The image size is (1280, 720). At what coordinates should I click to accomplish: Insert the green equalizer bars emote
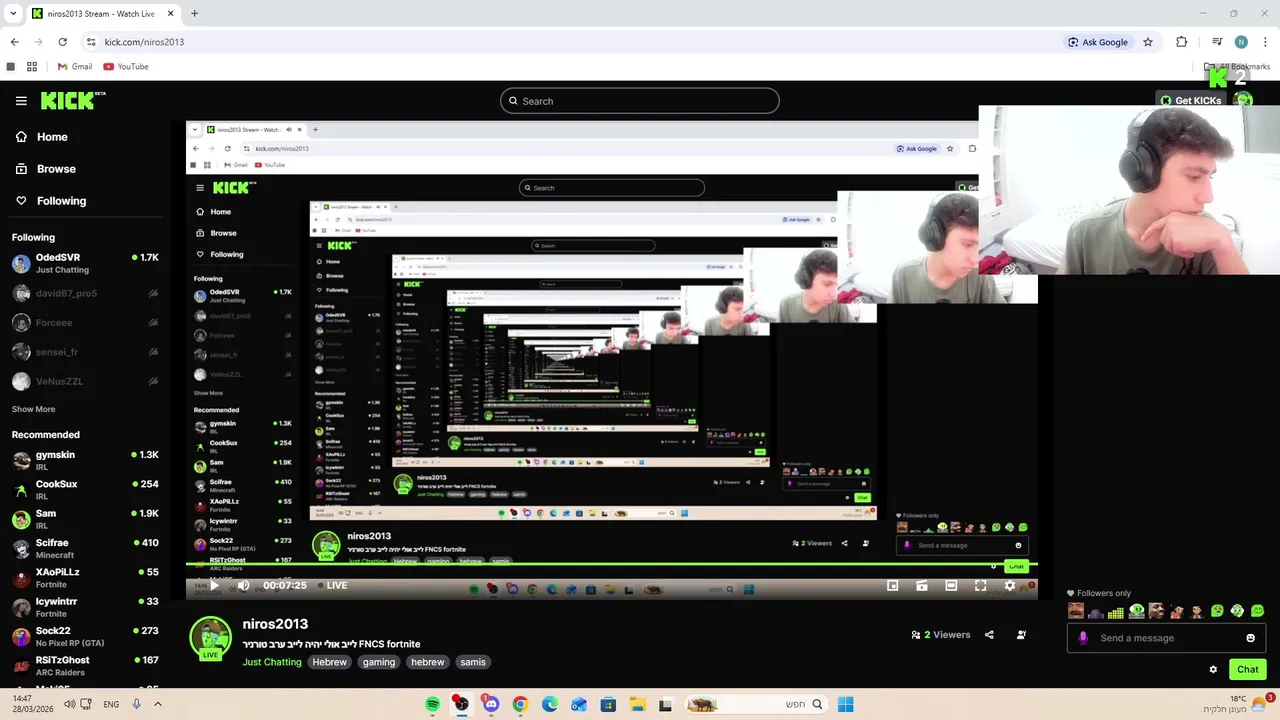[1116, 611]
